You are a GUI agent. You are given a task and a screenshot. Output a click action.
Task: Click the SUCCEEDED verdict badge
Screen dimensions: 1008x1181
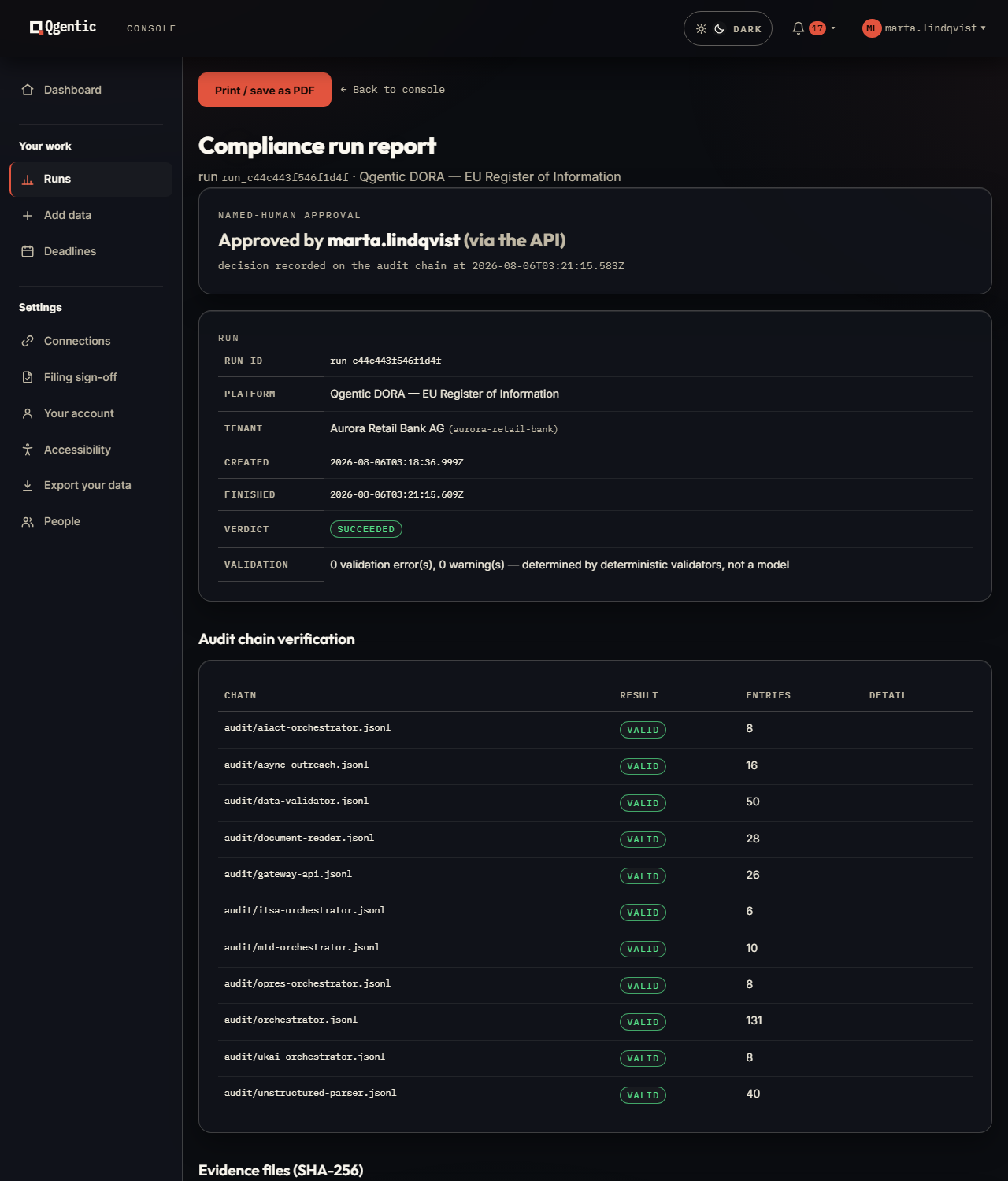point(366,529)
